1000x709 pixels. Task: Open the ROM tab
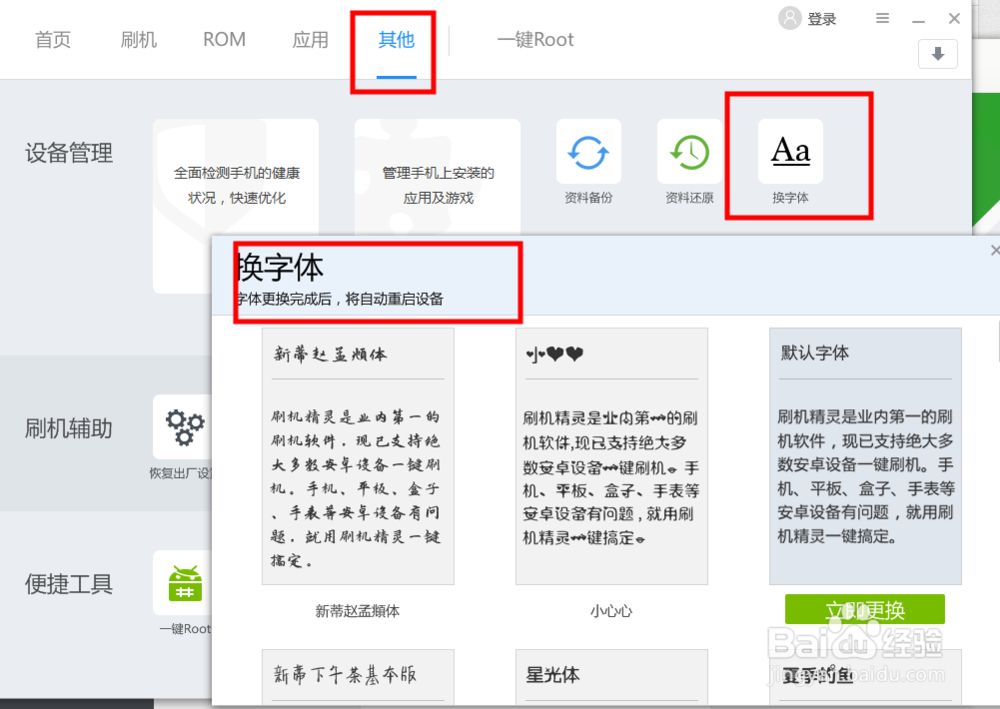coord(224,40)
